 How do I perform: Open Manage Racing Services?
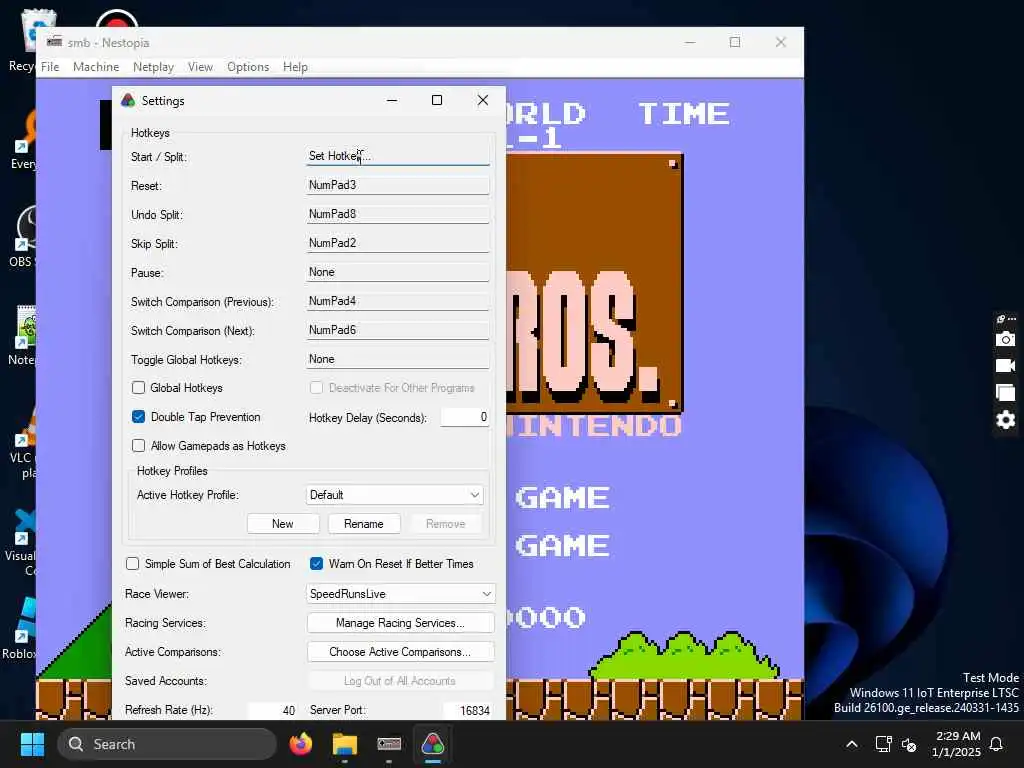point(400,623)
